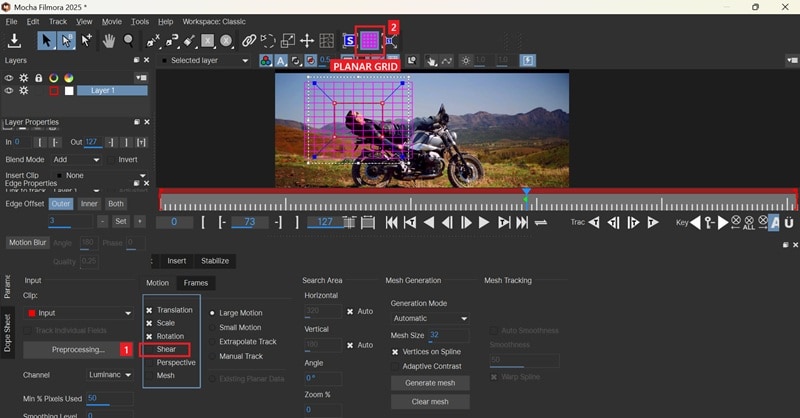Open the Tools menu
The height and width of the screenshot is (418, 800).
click(x=140, y=21)
